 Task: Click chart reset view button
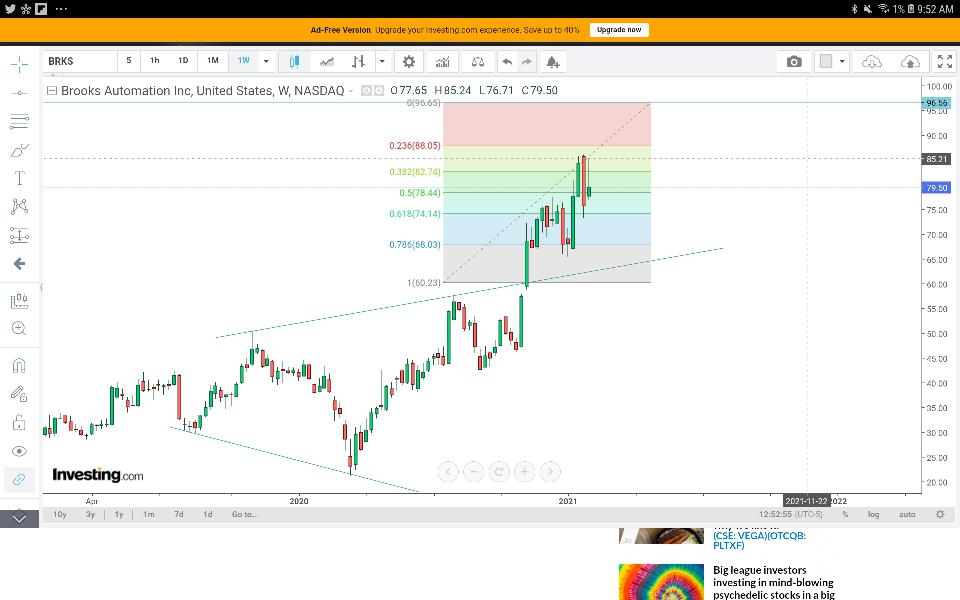[499, 471]
